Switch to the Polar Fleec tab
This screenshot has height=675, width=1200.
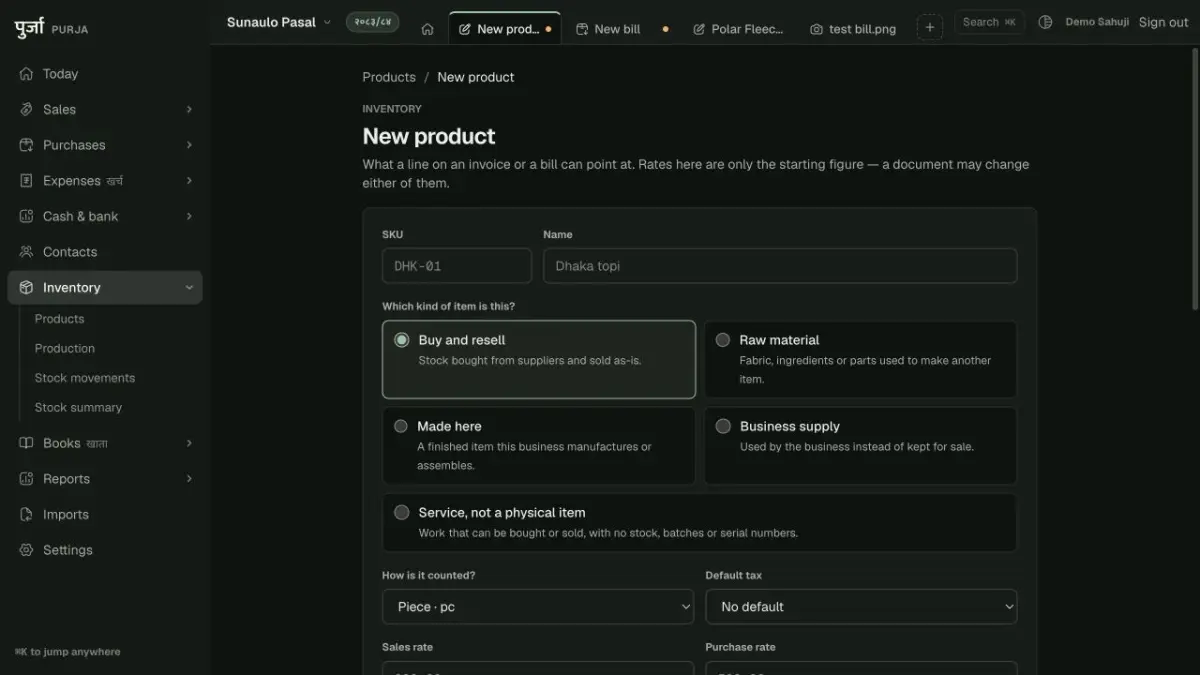tap(739, 29)
